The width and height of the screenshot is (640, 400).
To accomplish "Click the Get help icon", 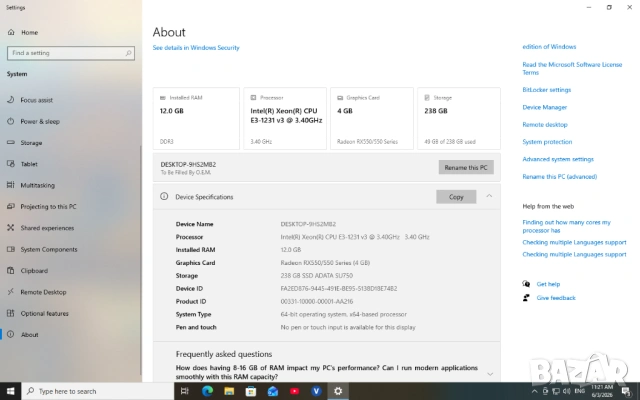I will [527, 284].
